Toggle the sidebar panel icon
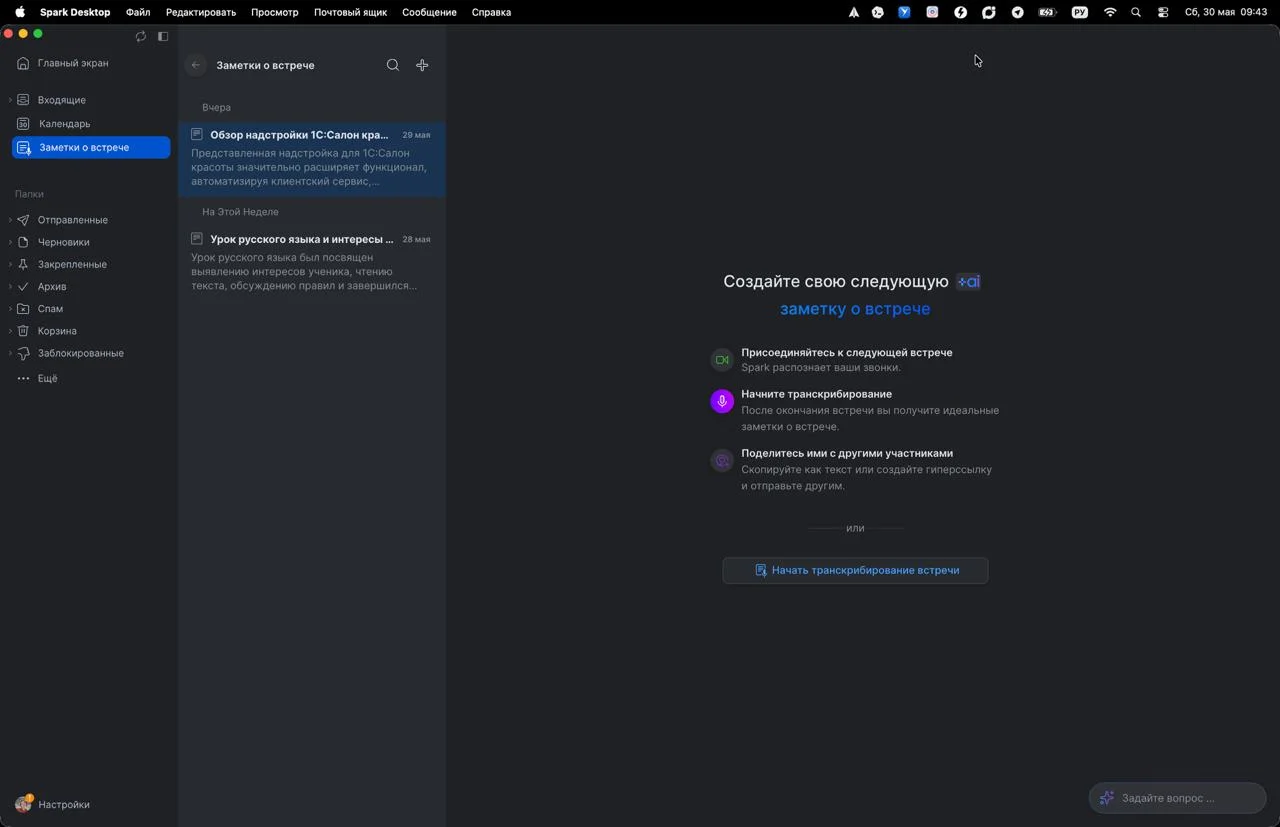The height and width of the screenshot is (827, 1280). pos(163,36)
